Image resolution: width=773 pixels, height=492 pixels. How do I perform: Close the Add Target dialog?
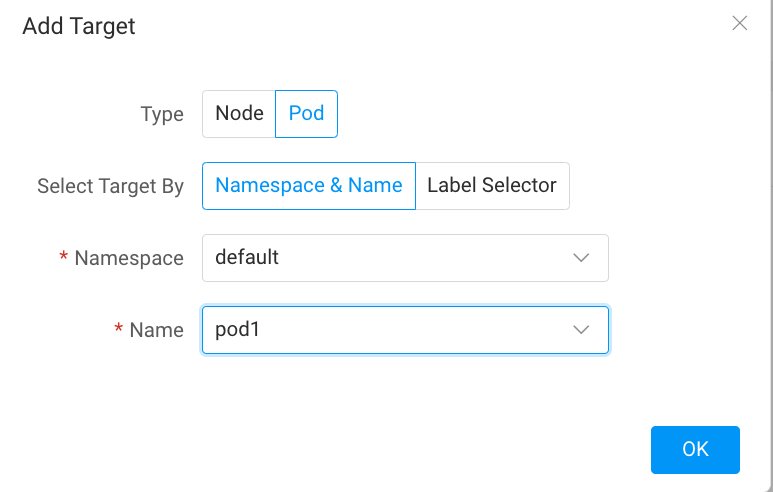tap(739, 23)
